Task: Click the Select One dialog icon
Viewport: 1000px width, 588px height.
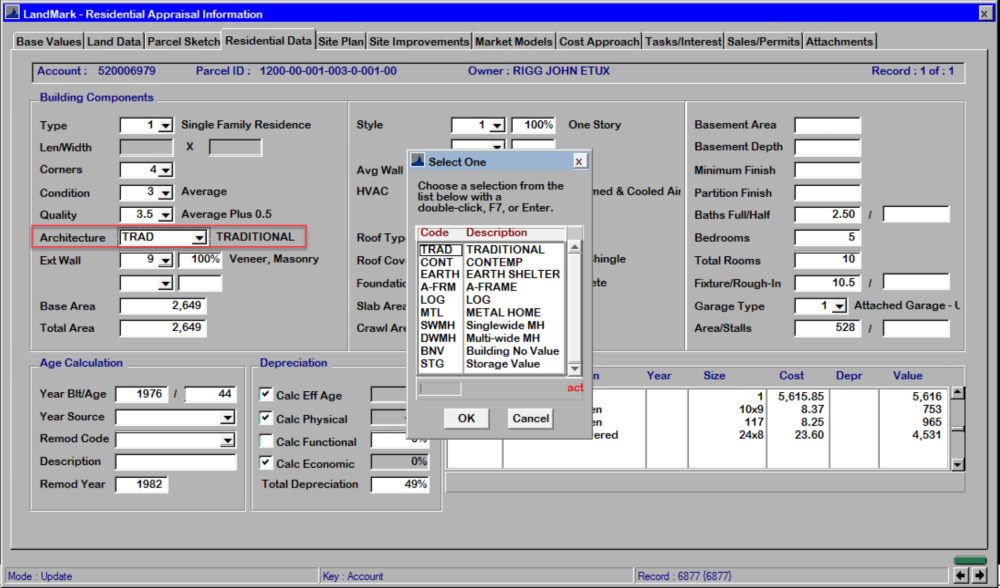Action: (x=418, y=161)
